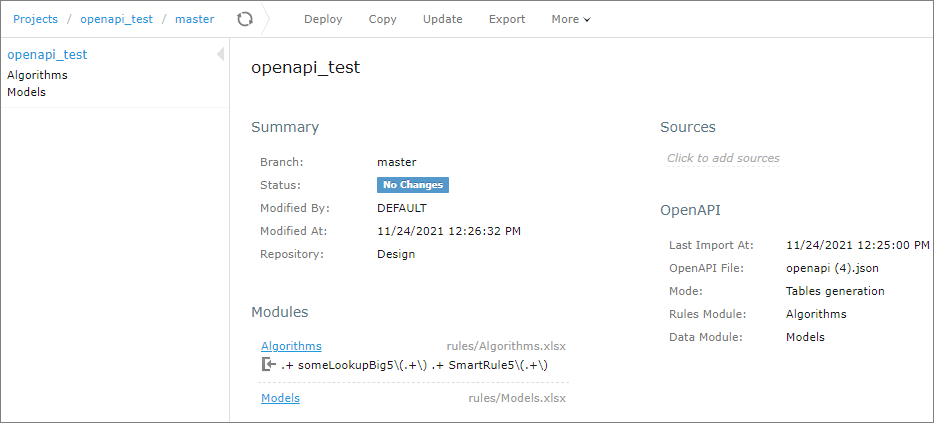Click Deploy in the top toolbar
Screen dimensions: 934x423
323,19
